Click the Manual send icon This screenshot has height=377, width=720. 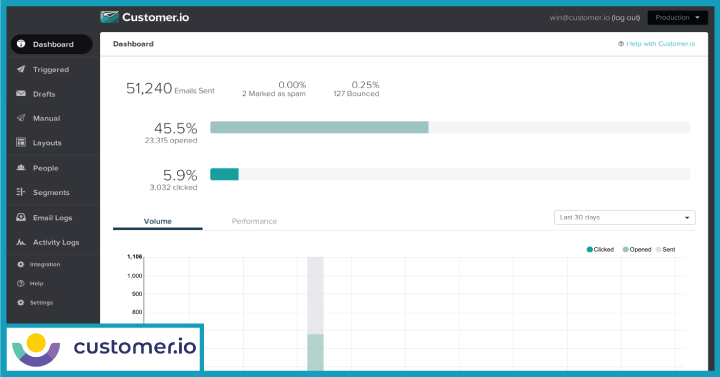pyautogui.click(x=21, y=118)
